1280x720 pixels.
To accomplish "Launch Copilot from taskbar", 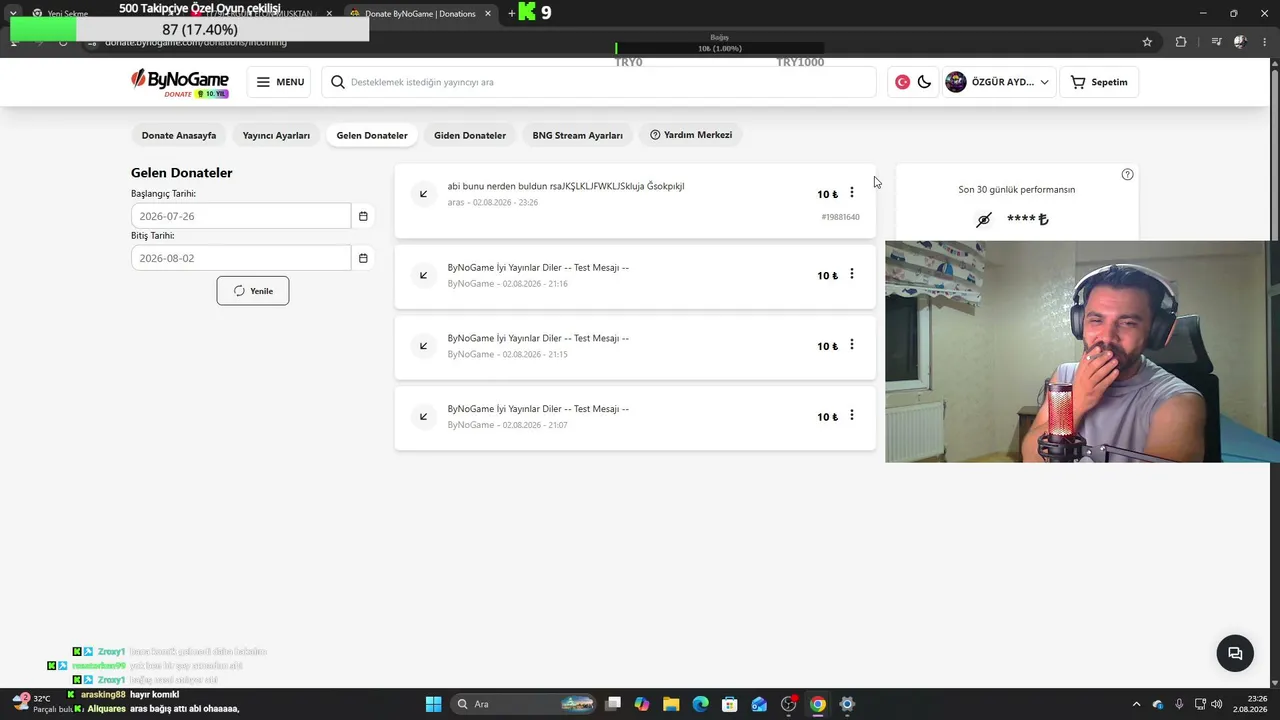I will pos(642,704).
